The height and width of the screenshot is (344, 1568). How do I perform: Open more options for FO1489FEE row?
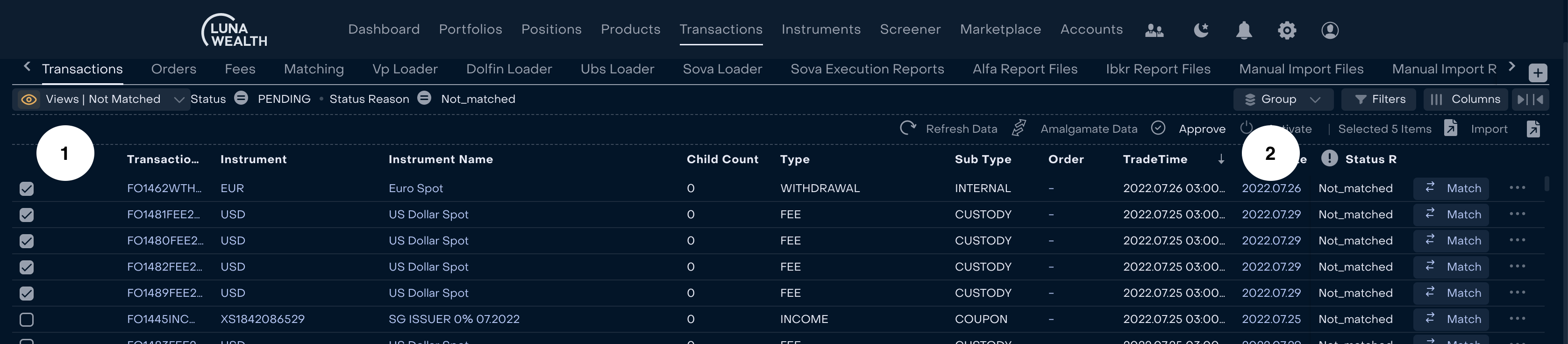coord(1517,292)
